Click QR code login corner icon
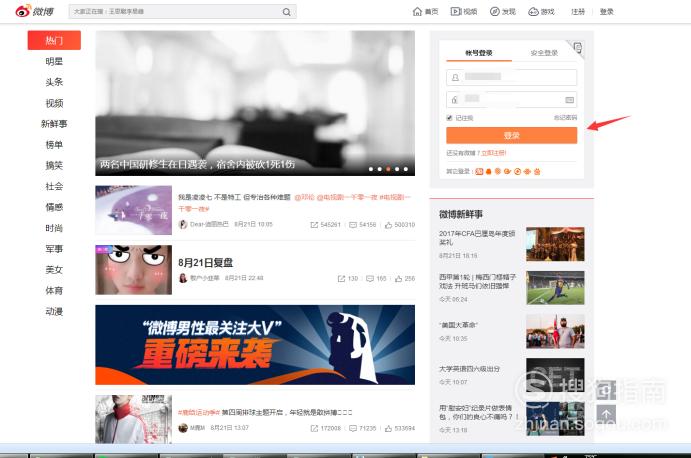691x458 pixels. [x=578, y=47]
